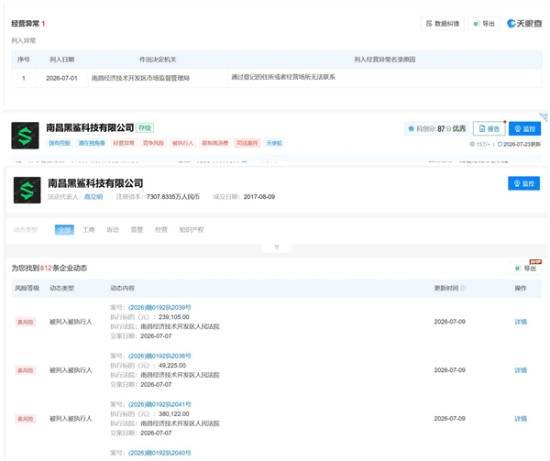
Task: Click the 被执行人 tag under company name
Action: (183, 143)
